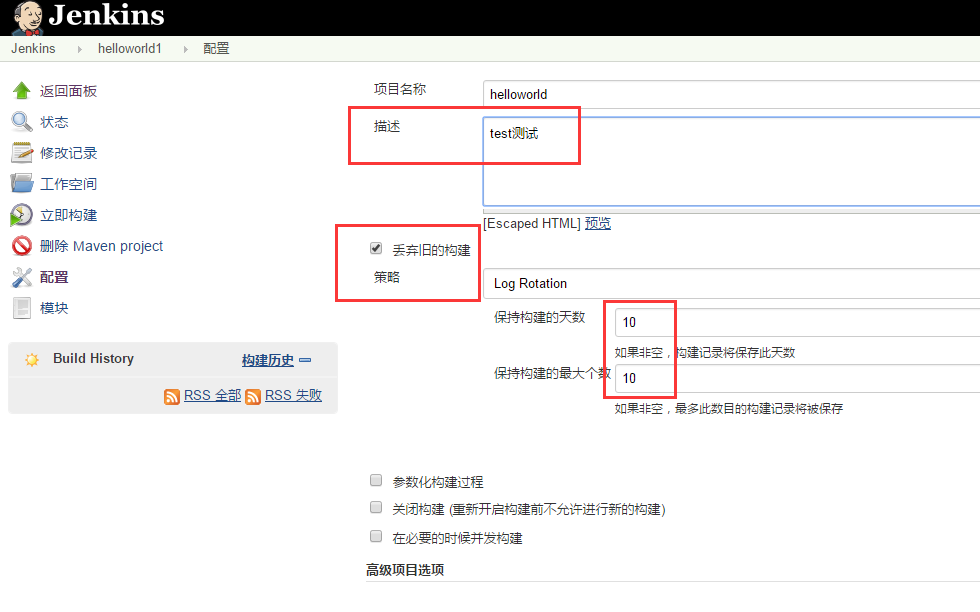
Task: Click the 描述 textarea containing test测试
Action: point(731,161)
